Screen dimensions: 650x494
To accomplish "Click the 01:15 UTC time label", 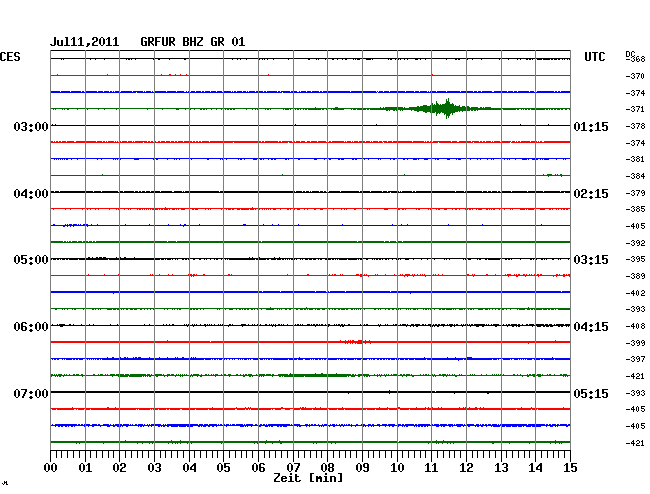I will [x=591, y=126].
